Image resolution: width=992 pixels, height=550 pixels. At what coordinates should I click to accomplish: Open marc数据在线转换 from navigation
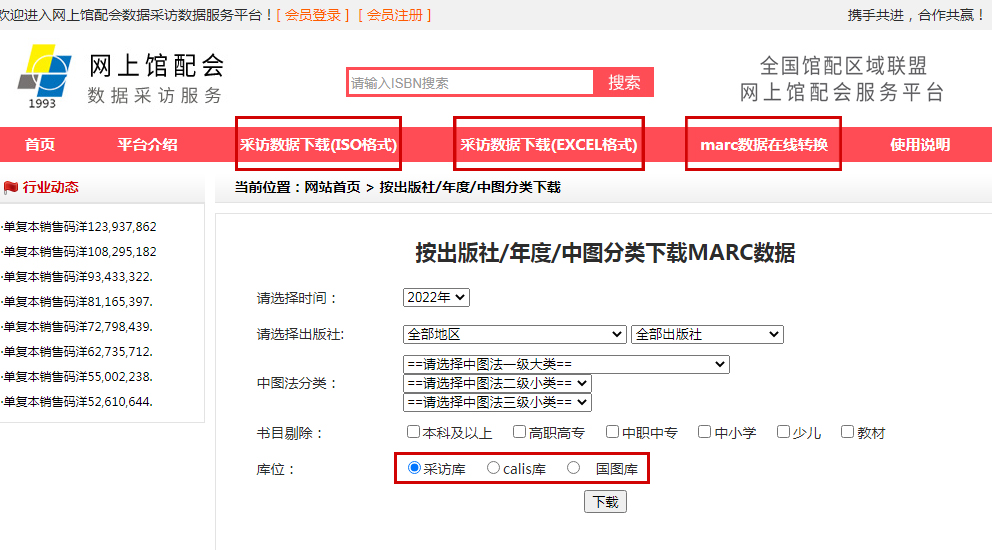(x=764, y=144)
